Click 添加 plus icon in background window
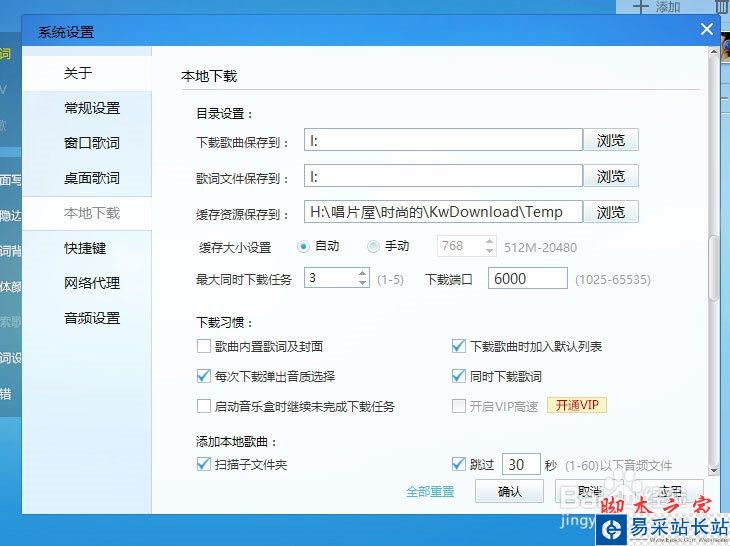730x546 pixels. tap(641, 7)
